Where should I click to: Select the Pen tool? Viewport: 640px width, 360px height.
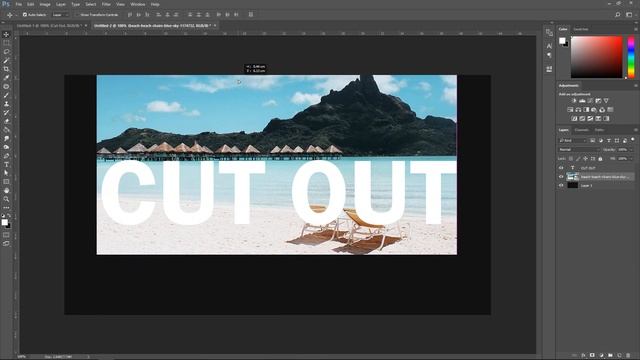point(6,156)
